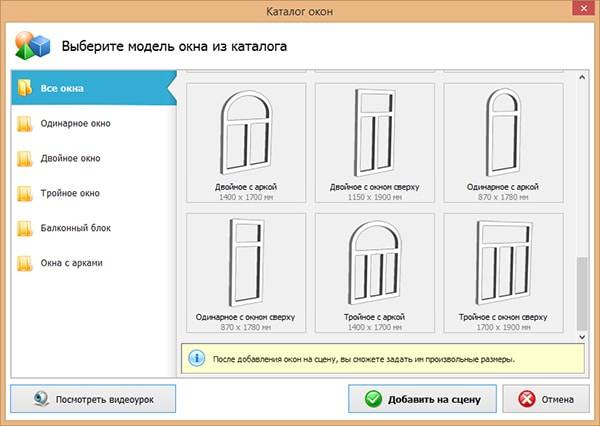This screenshot has height=426, width=600.
Task: Open the 'Одинарное окно' category
Action: tap(76, 124)
